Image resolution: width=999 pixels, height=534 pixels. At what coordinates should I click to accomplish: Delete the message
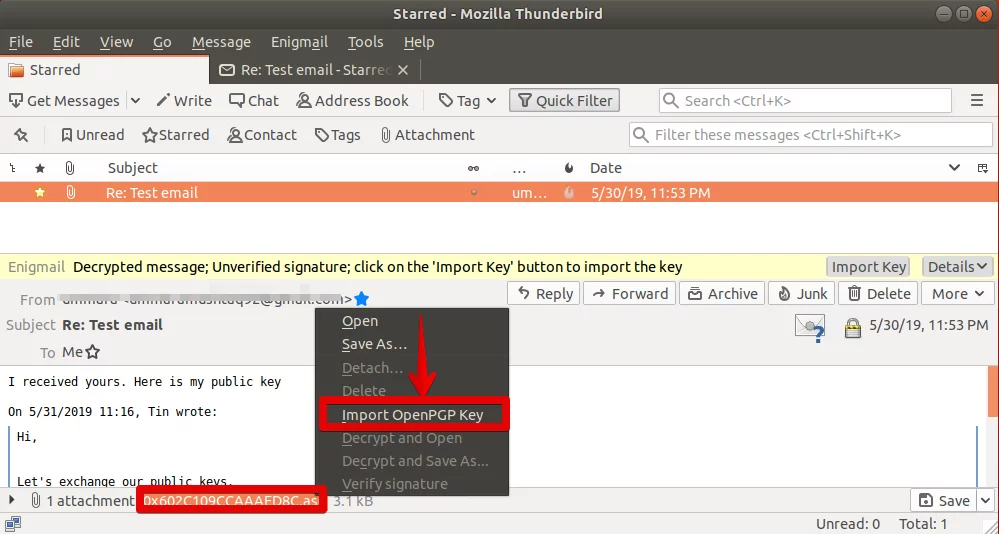[x=879, y=294]
